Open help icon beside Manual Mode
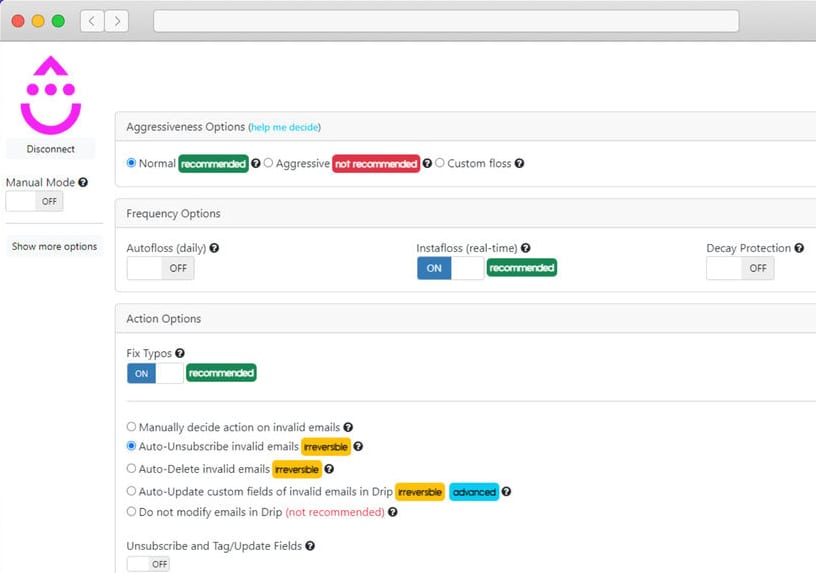 tap(83, 182)
